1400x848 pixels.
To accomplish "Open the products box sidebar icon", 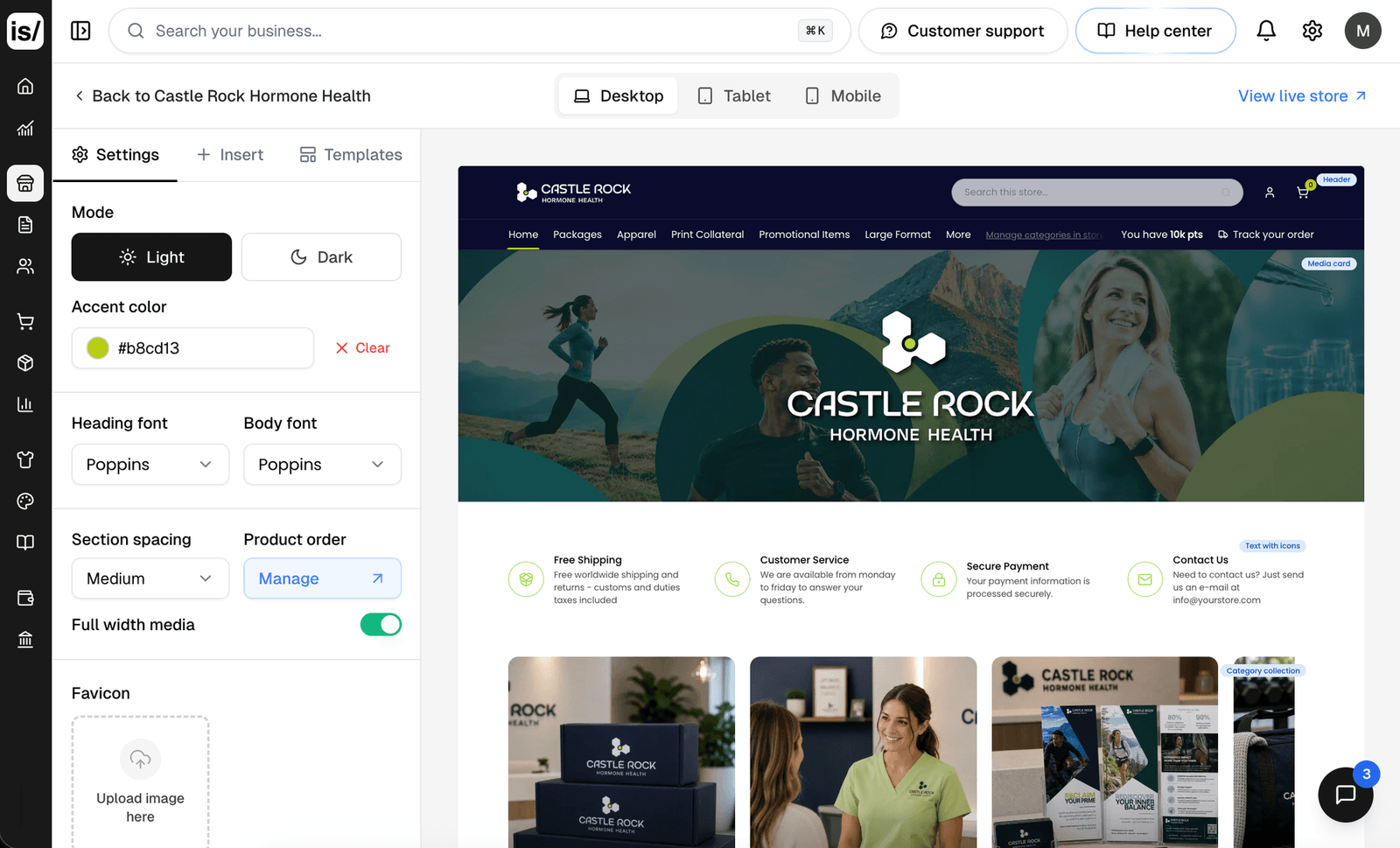I will [25, 362].
